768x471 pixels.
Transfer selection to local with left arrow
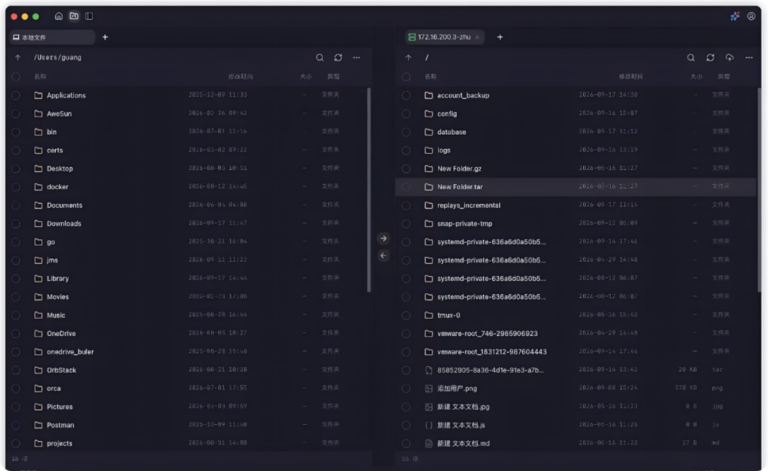coord(384,256)
